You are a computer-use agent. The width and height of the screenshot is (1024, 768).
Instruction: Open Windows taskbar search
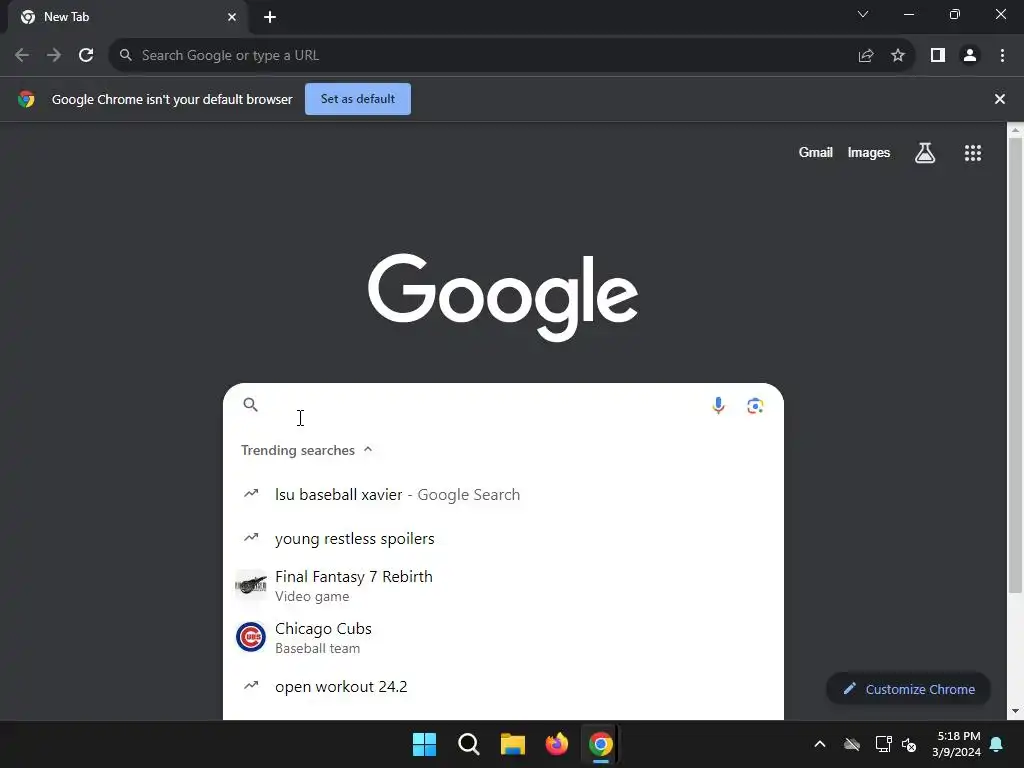(468, 744)
